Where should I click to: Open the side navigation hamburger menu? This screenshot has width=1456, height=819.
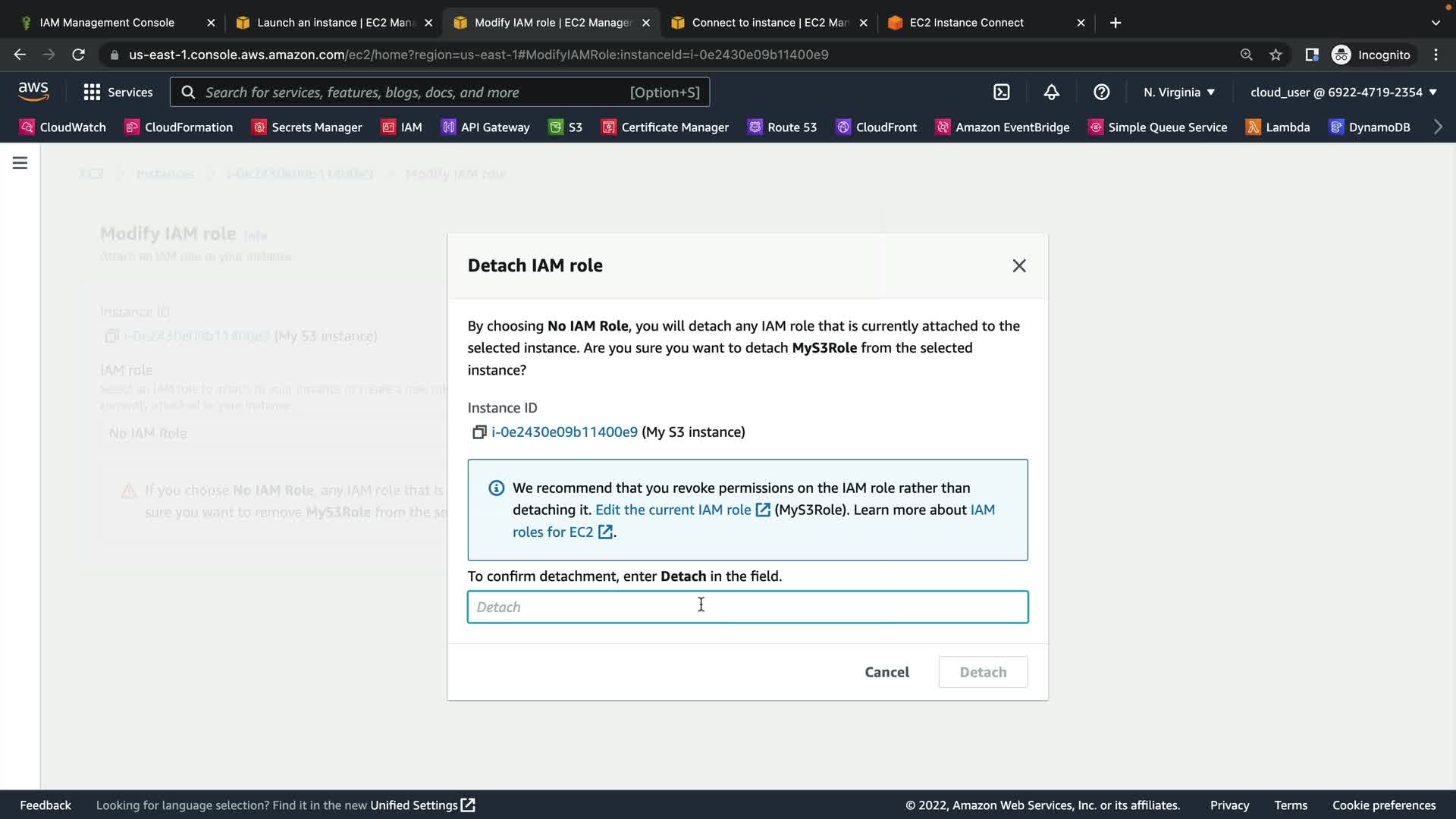[x=20, y=163]
